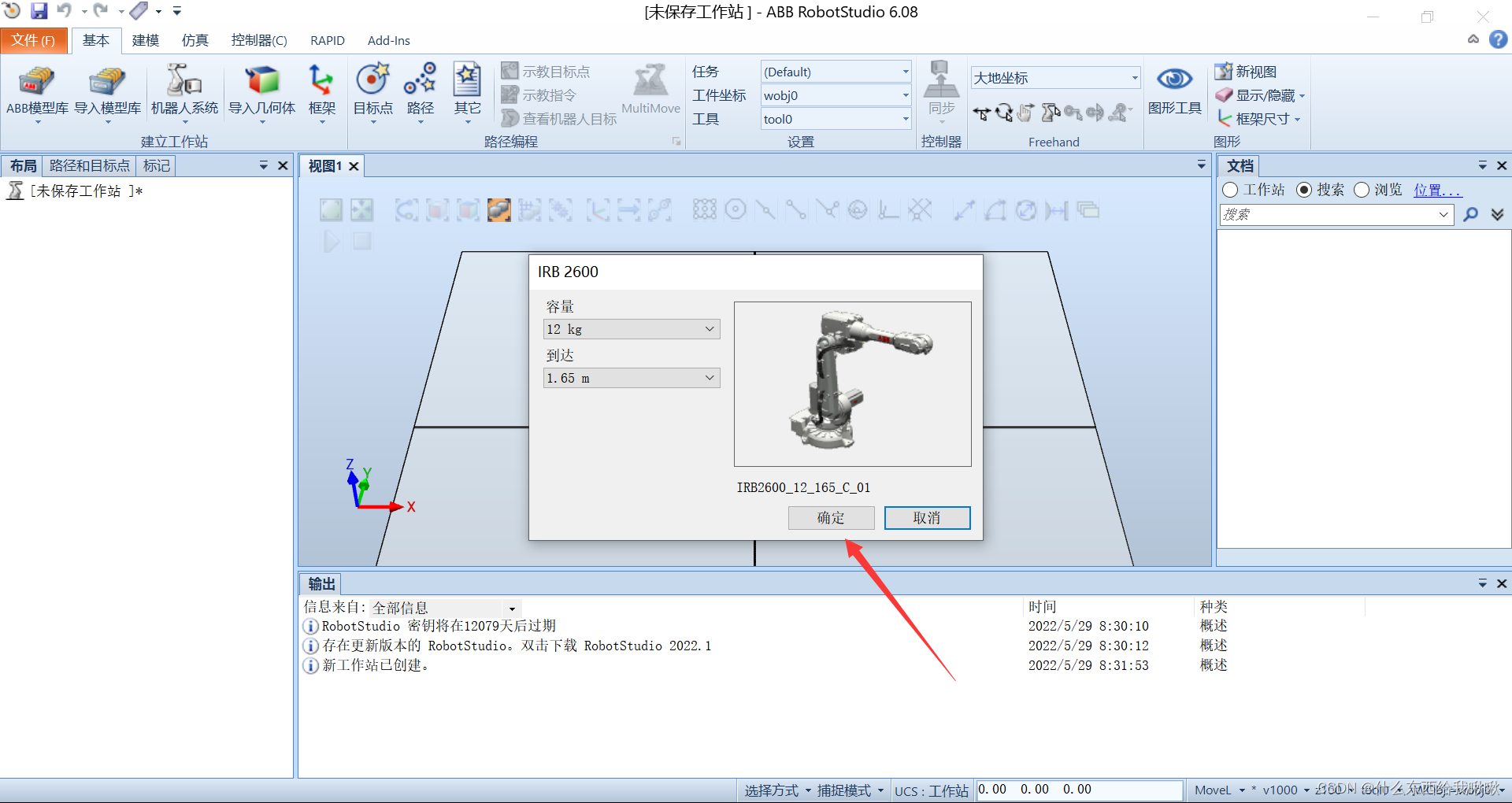Viewport: 1512px width, 803px height.
Task: Open the 容量 12 kg dropdown
Action: (x=632, y=329)
